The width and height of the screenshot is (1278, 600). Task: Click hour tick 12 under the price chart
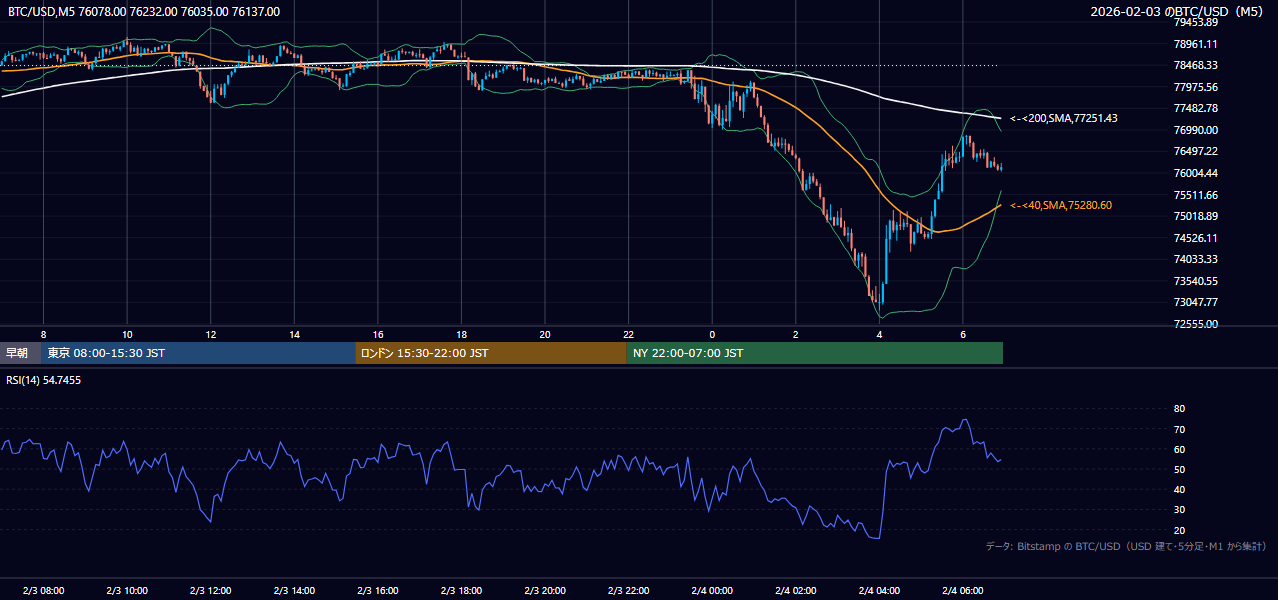pyautogui.click(x=210, y=334)
